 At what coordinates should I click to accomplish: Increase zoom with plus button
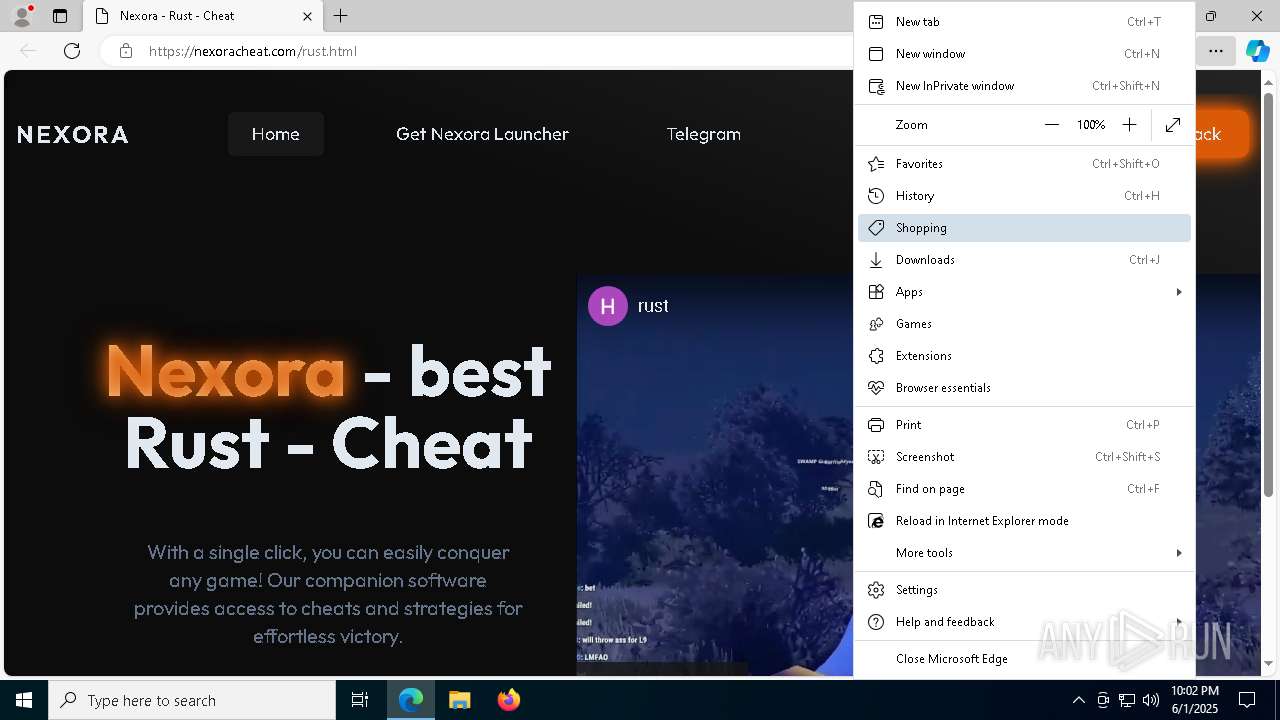1129,125
